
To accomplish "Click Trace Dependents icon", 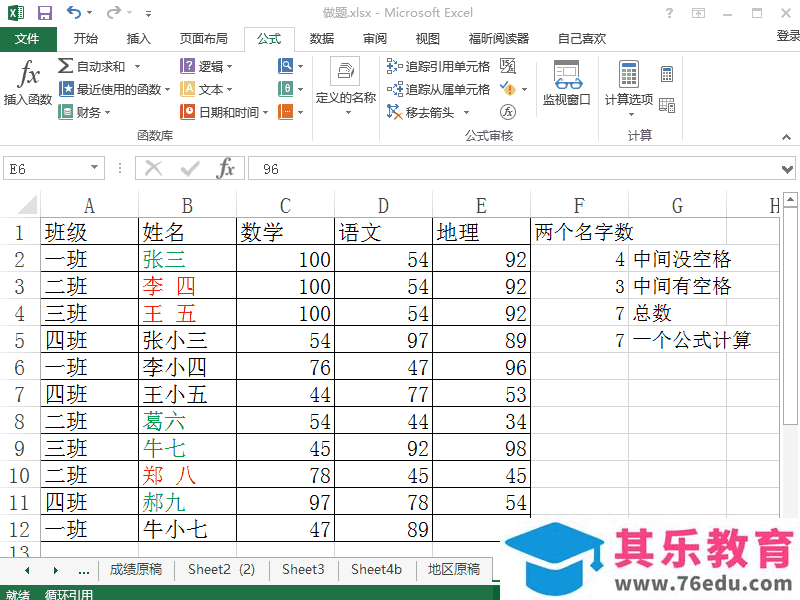I will click(x=394, y=89).
